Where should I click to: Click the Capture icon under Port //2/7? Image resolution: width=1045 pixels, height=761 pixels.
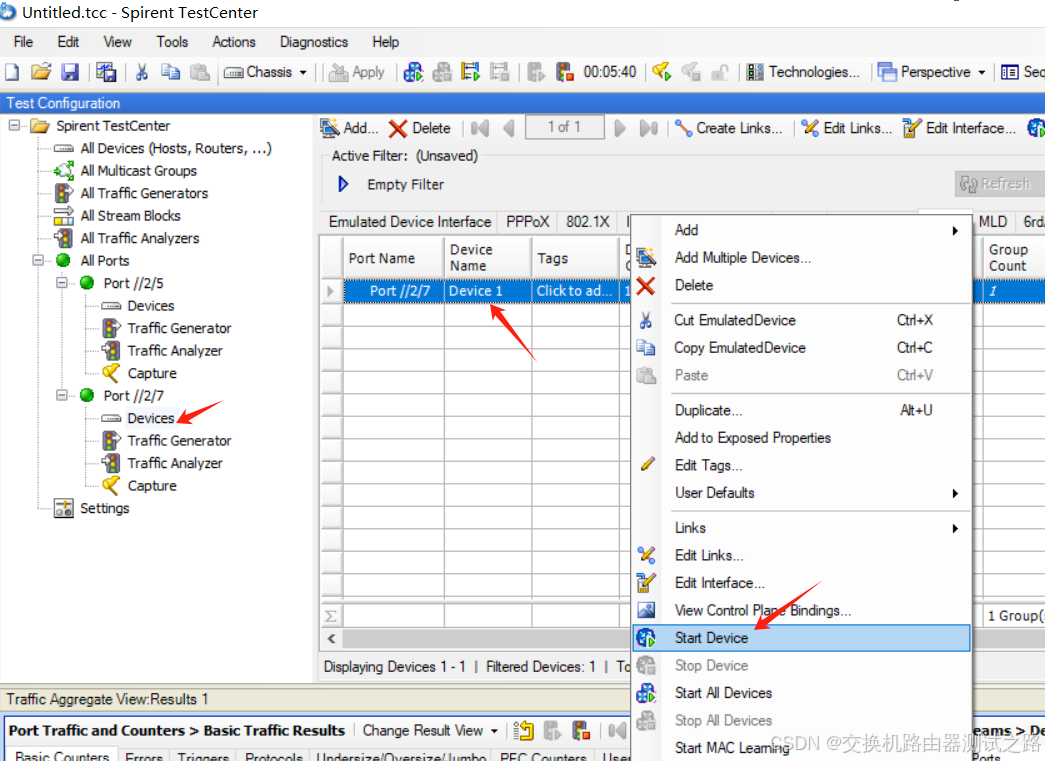point(111,485)
